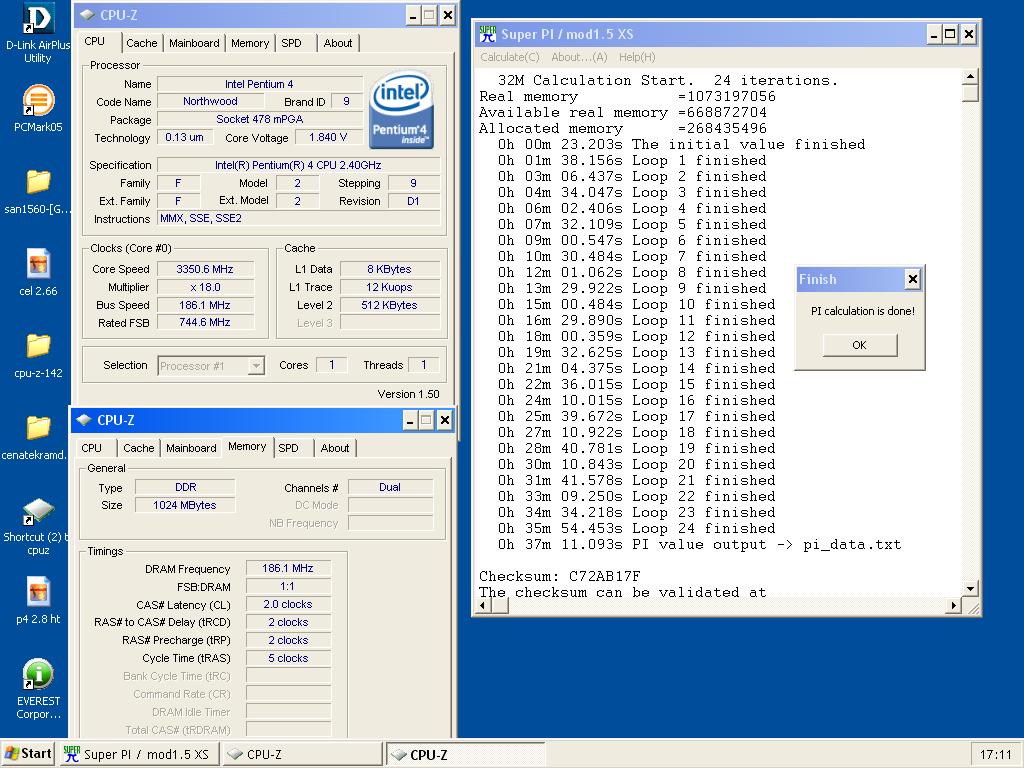Viewport: 1024px width, 768px height.
Task: Click CAS# Latency 2.0 clocks value
Action: point(287,604)
